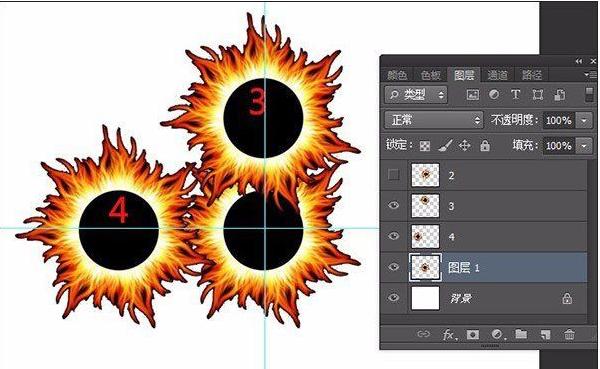Lock transparent pixels icon
600x369 pixels.
coord(425,146)
